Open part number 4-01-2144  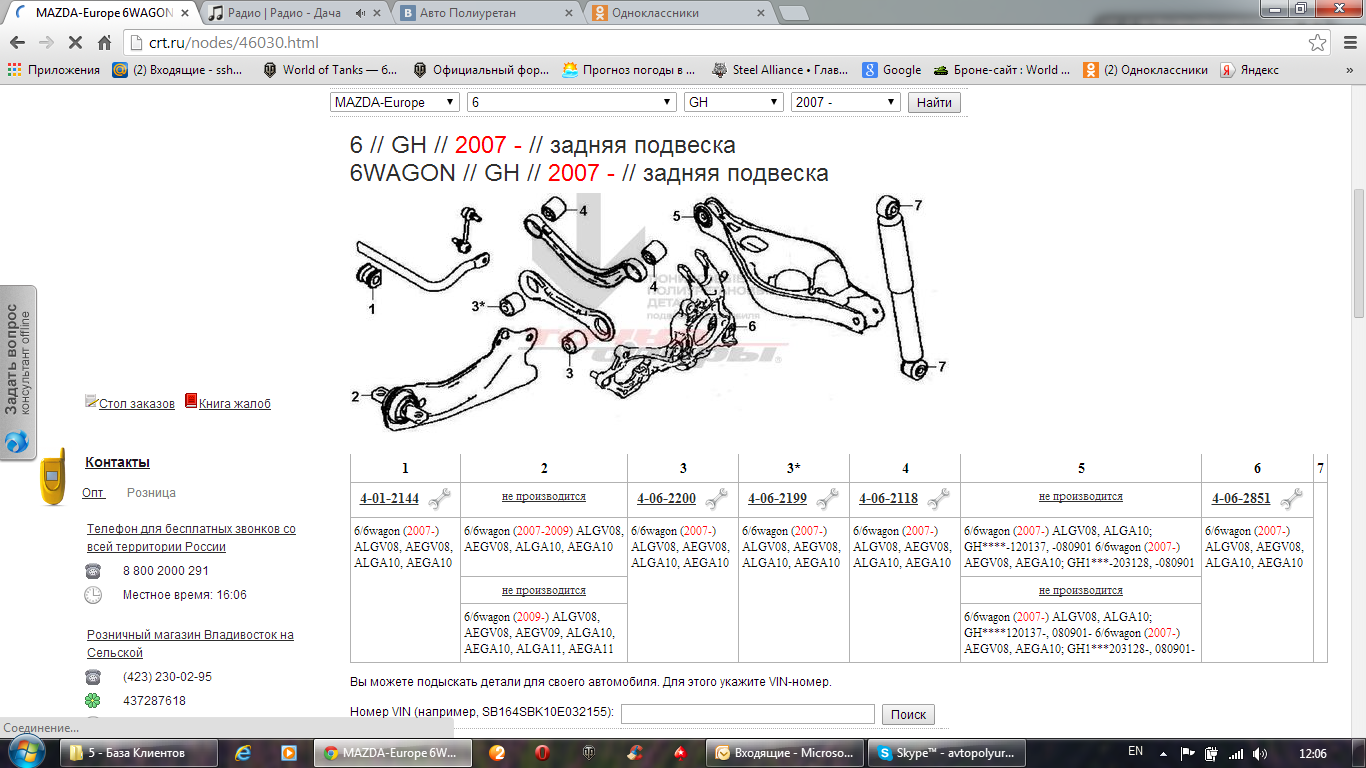[x=389, y=498]
